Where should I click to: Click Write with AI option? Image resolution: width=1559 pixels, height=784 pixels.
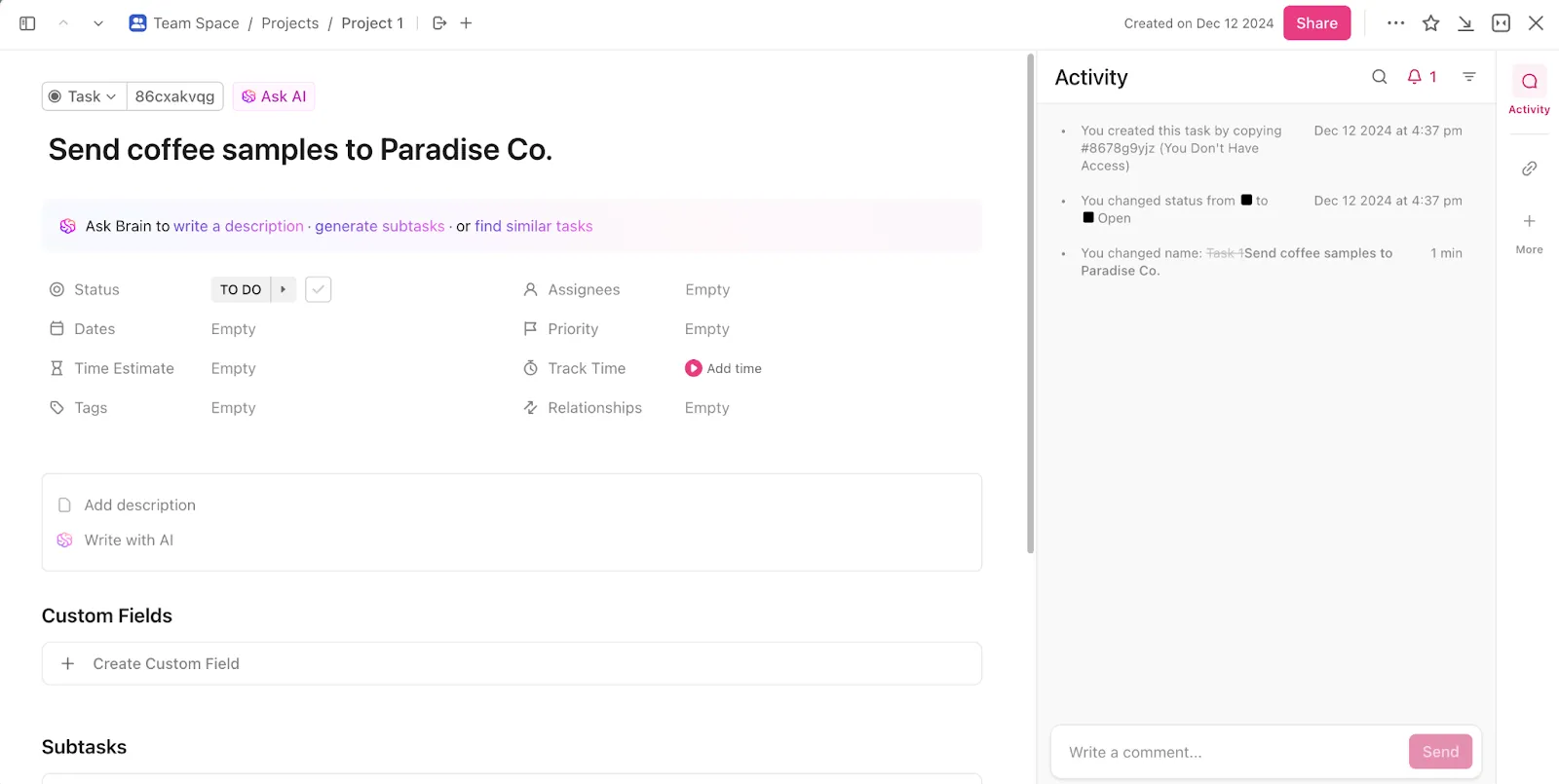(x=129, y=541)
